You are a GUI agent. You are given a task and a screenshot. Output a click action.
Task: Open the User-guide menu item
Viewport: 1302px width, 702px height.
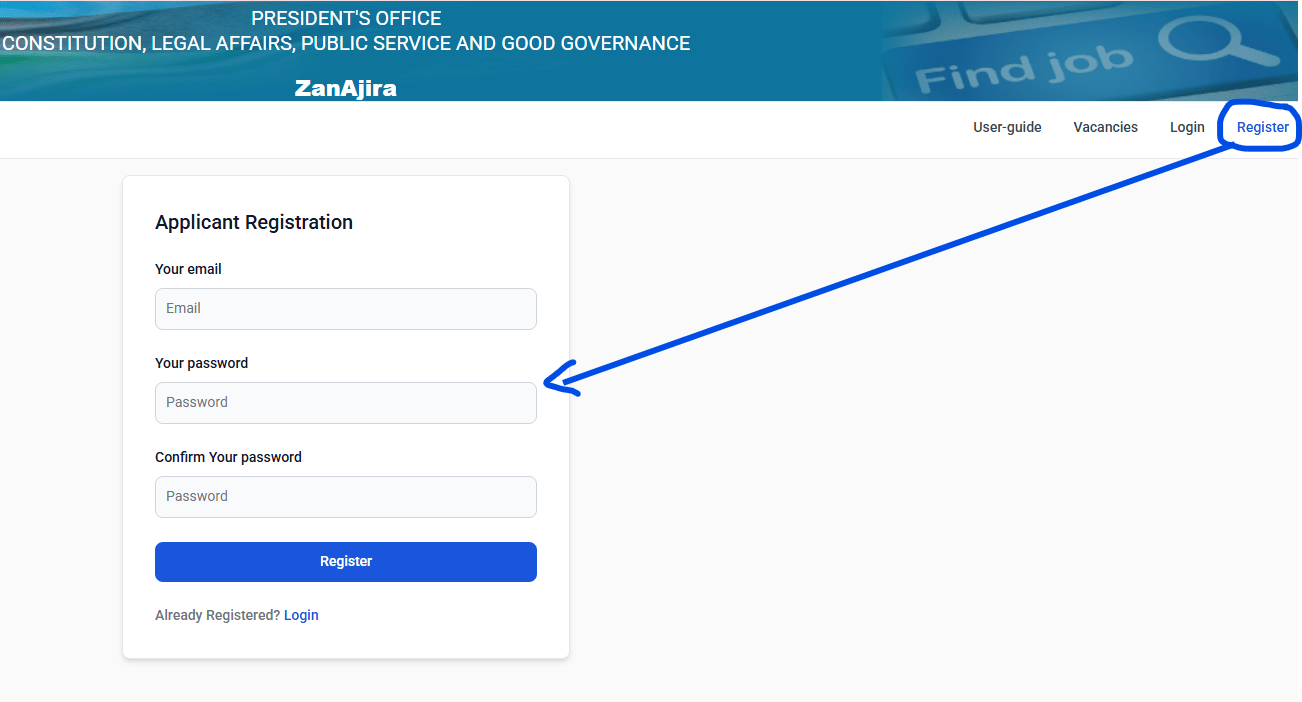pos(1007,127)
